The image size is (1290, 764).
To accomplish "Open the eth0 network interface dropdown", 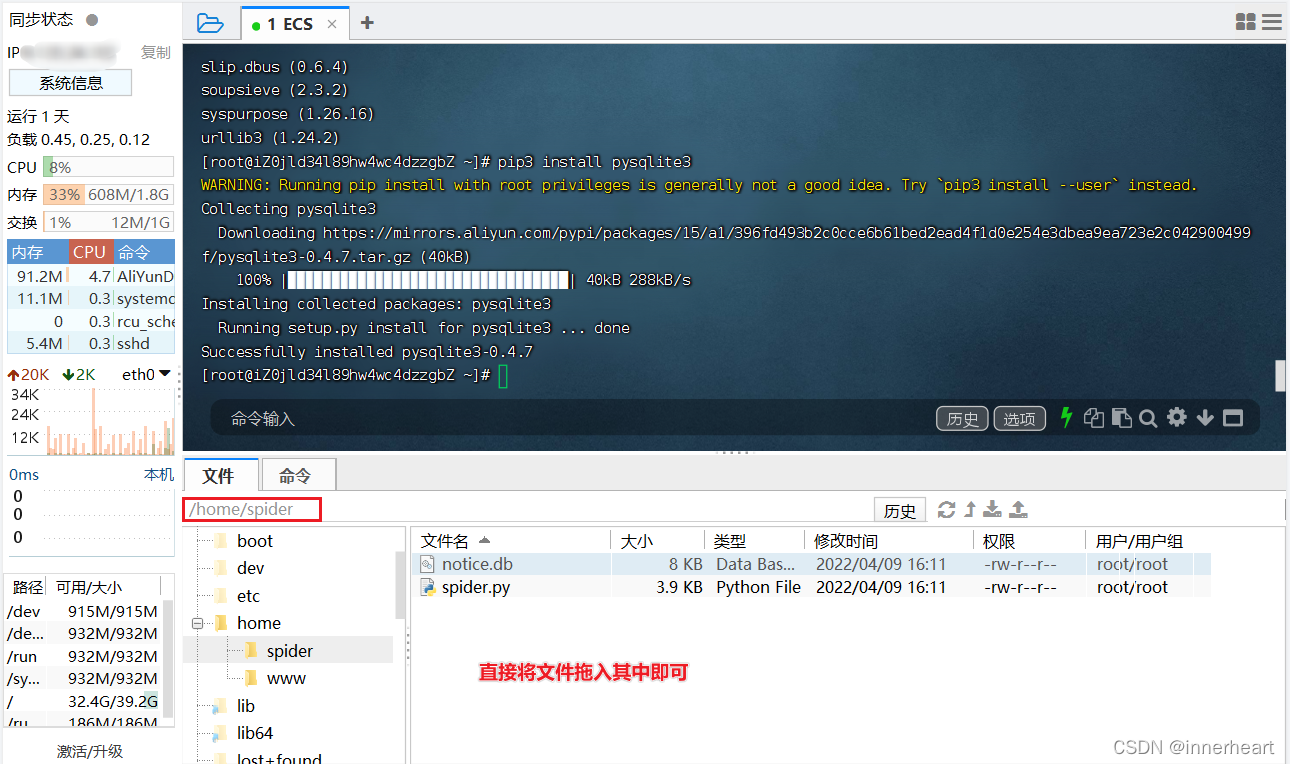I will pos(146,375).
